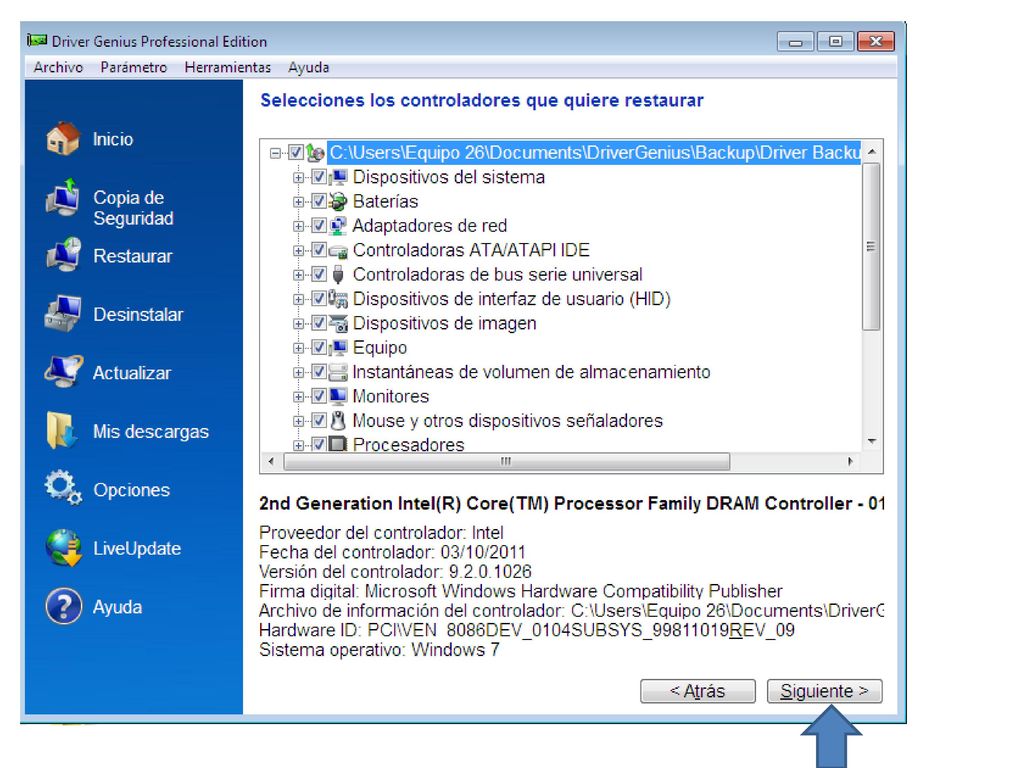
Task: Expand the Equipo tree node
Action: point(298,348)
